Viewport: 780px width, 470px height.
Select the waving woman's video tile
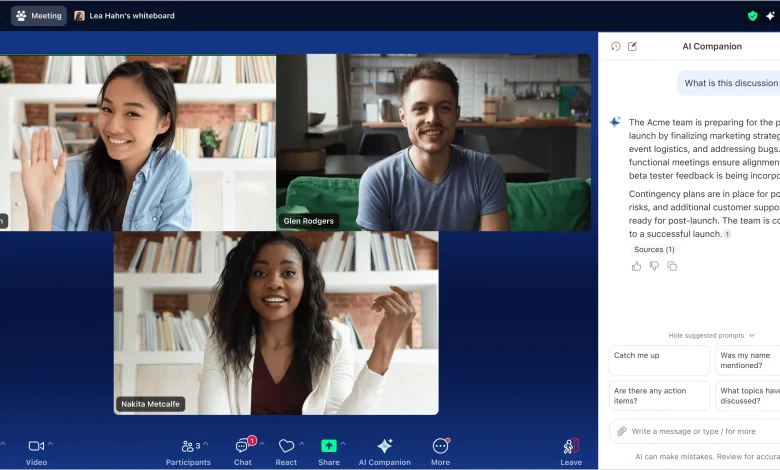tap(138, 142)
